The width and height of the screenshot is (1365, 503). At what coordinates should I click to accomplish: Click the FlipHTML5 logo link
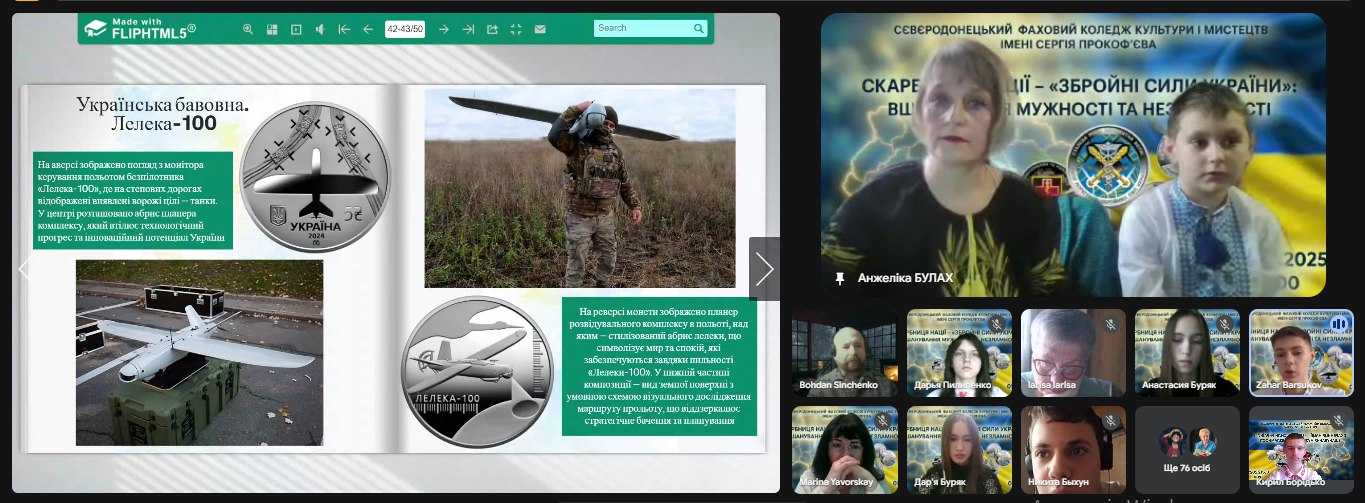[140, 28]
